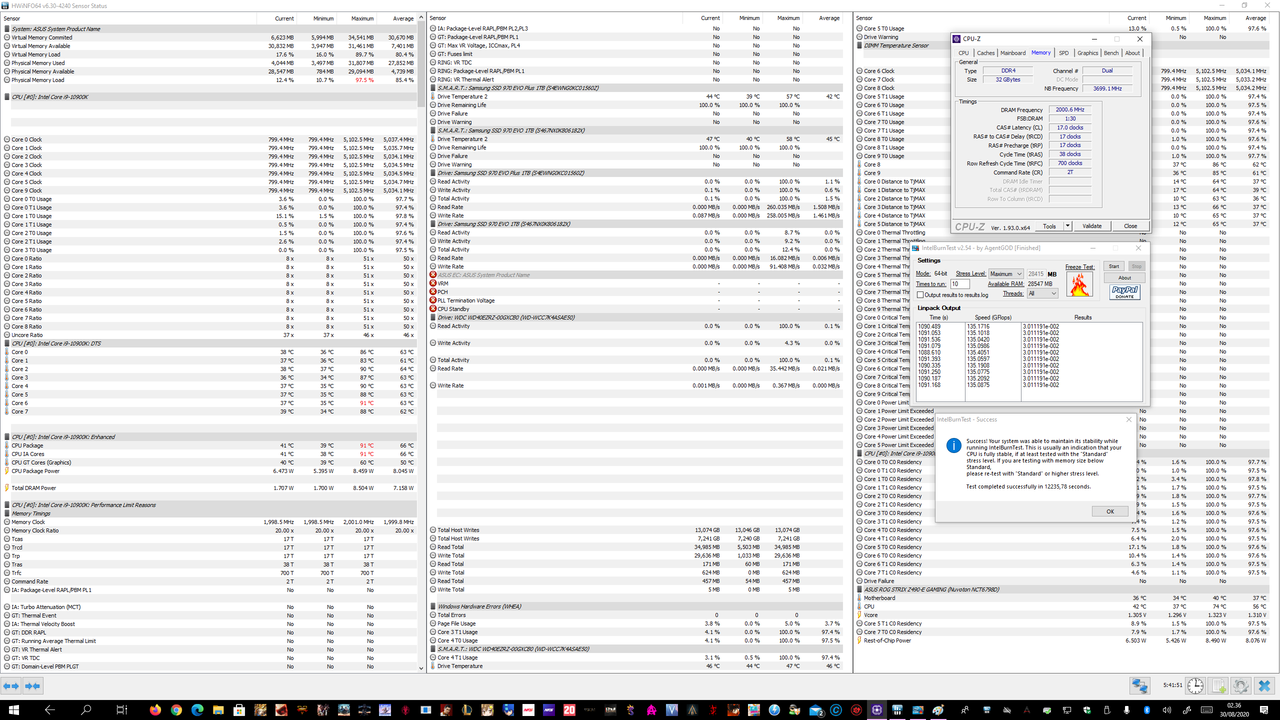The width and height of the screenshot is (1280, 720).
Task: Click the back navigation arrows in HWiNFO toolbar
Action: (x=10, y=686)
